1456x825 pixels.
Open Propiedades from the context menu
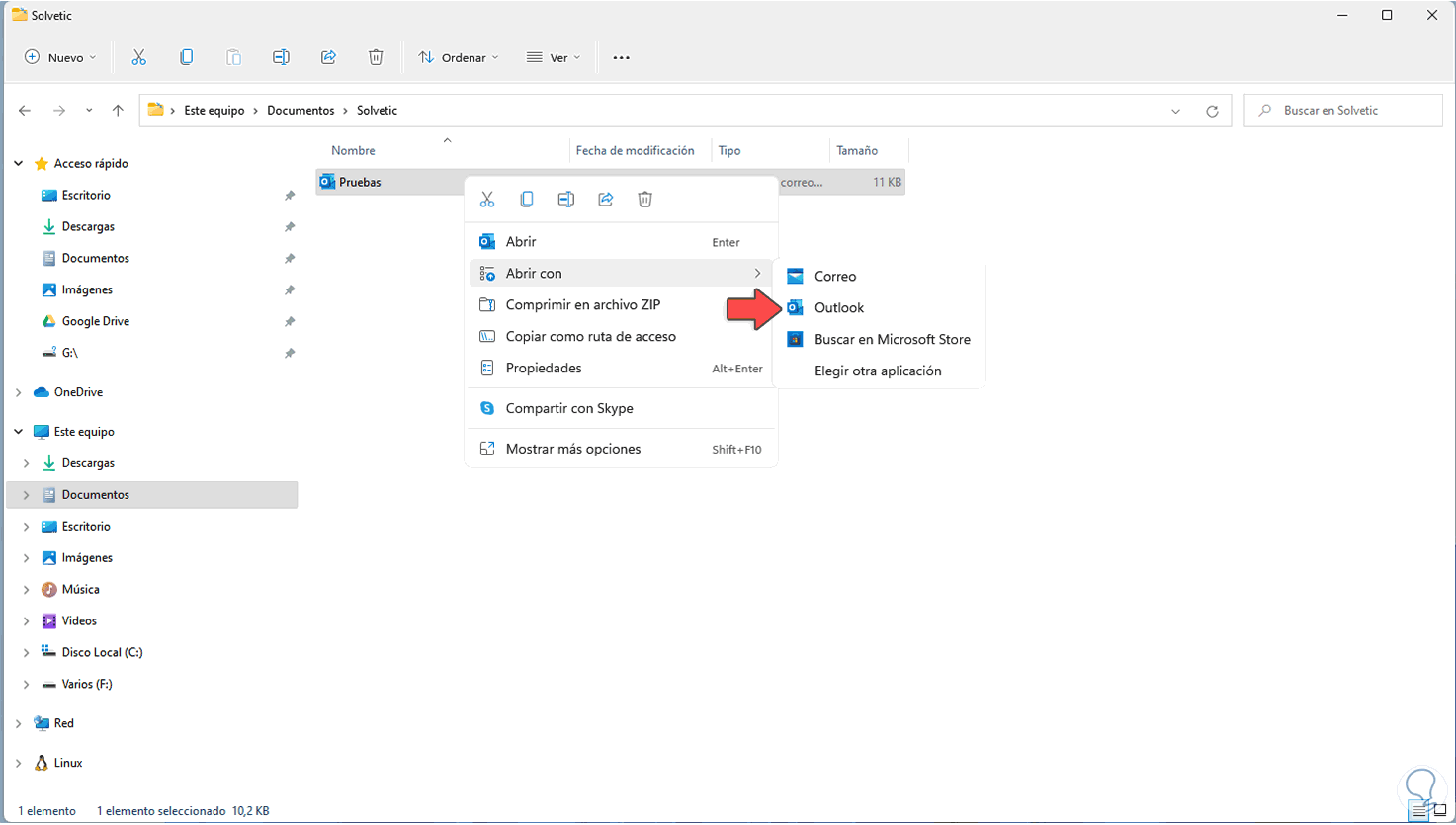pyautogui.click(x=621, y=369)
